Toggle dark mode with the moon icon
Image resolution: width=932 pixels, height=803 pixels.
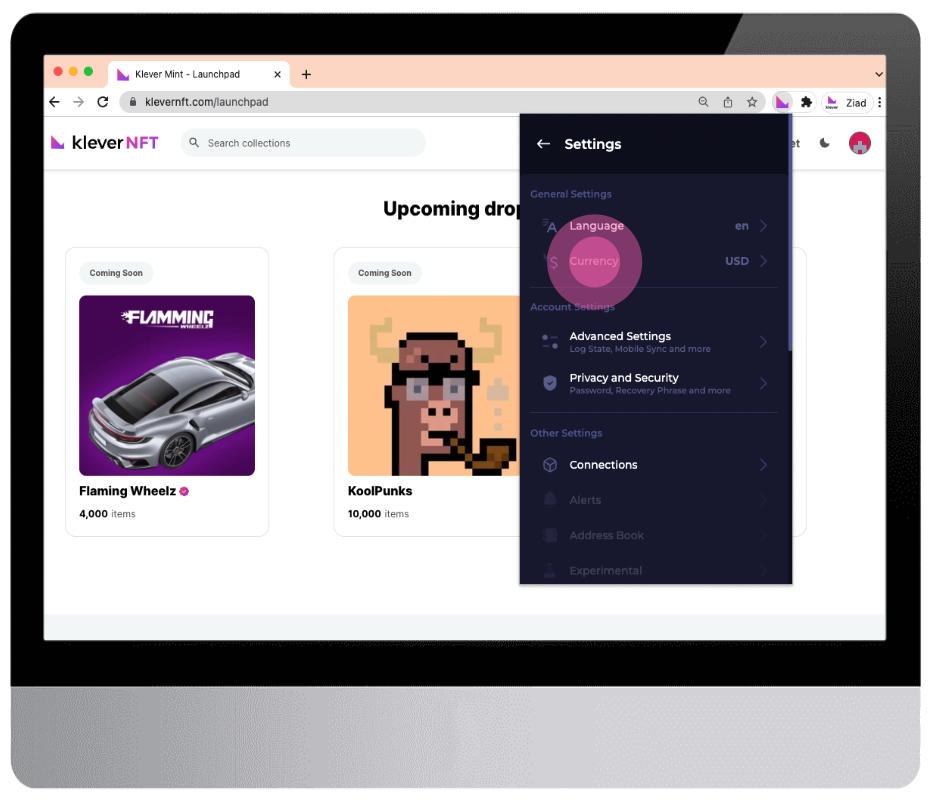click(x=824, y=143)
